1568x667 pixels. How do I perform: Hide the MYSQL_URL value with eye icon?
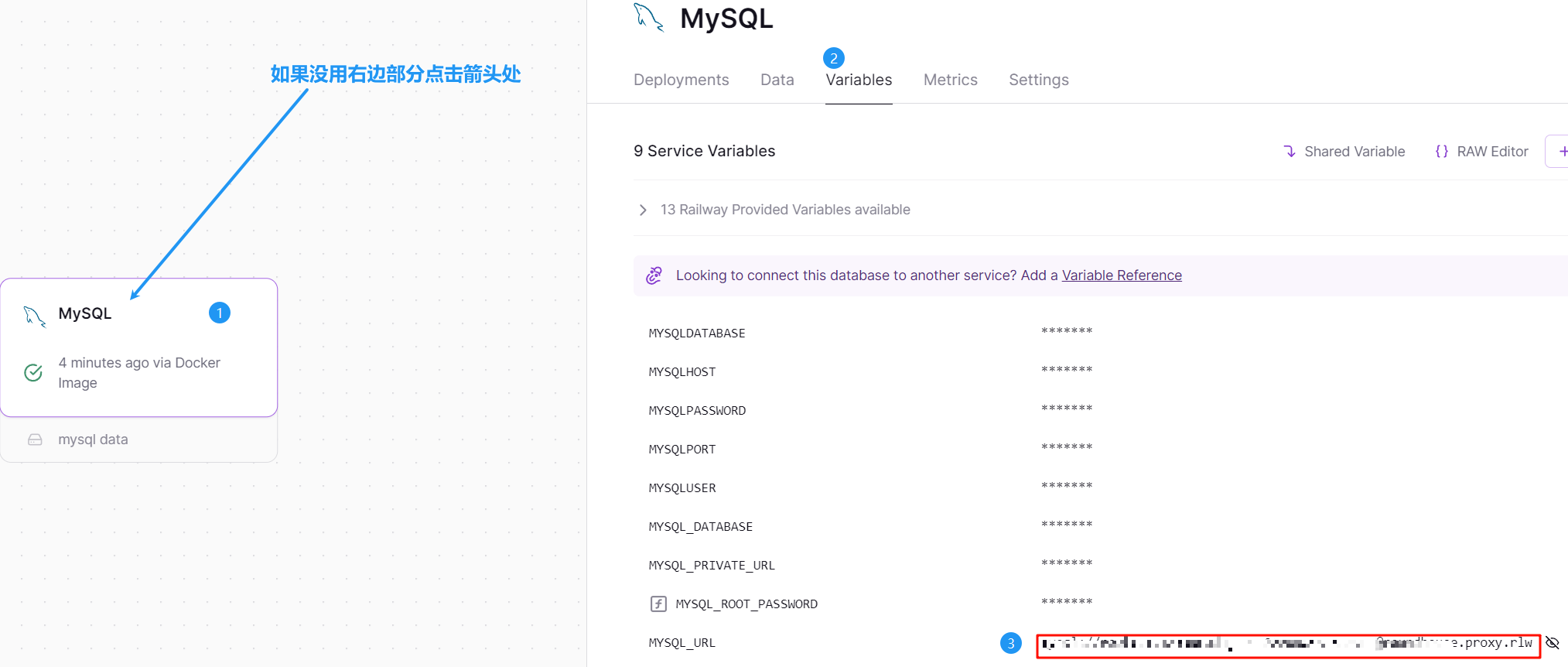tap(1552, 643)
